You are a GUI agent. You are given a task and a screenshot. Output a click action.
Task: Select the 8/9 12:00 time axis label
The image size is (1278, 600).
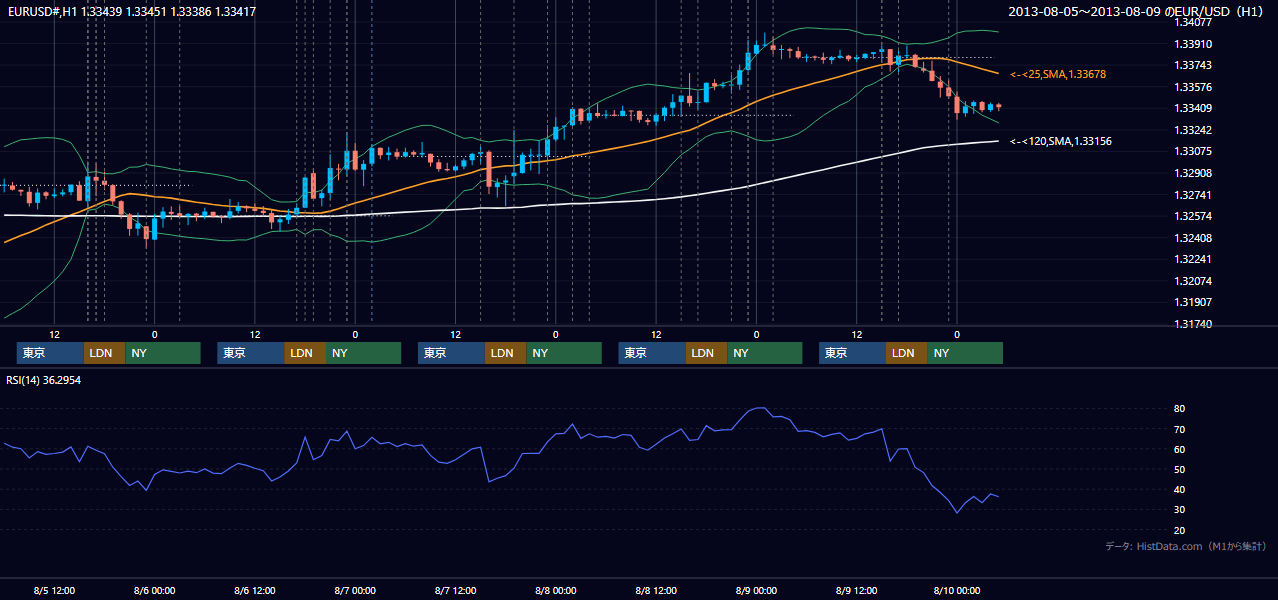coord(856,590)
